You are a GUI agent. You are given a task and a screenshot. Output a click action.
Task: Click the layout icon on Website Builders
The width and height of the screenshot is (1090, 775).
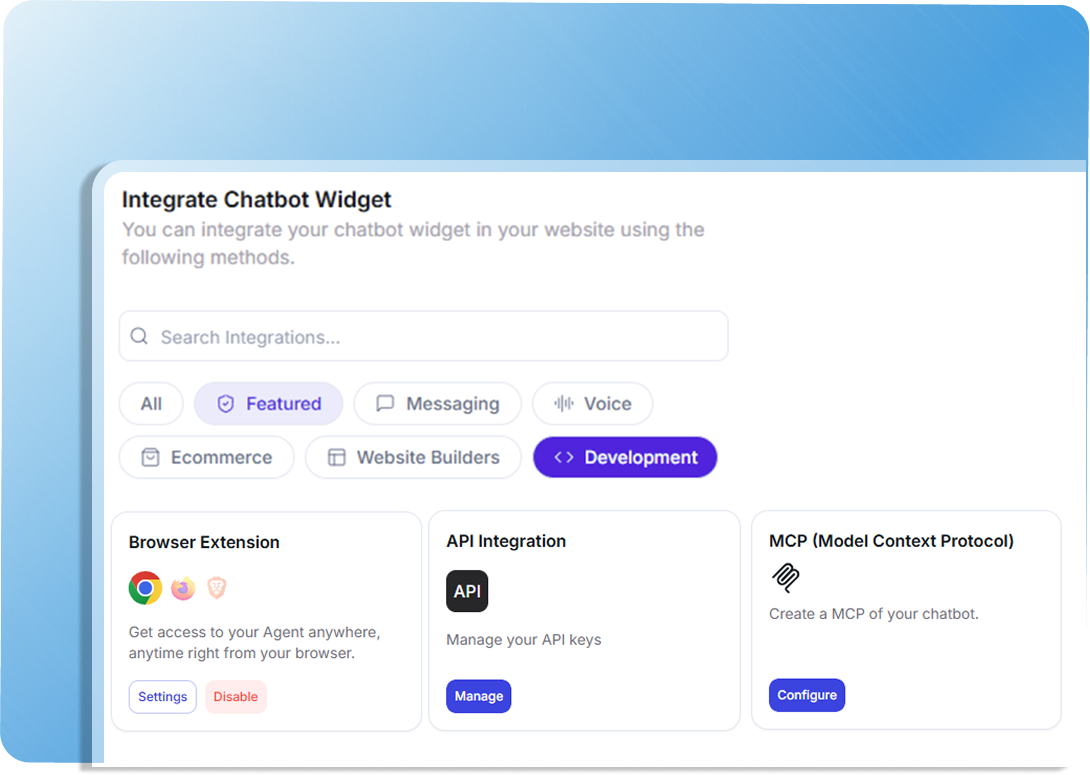tap(336, 457)
